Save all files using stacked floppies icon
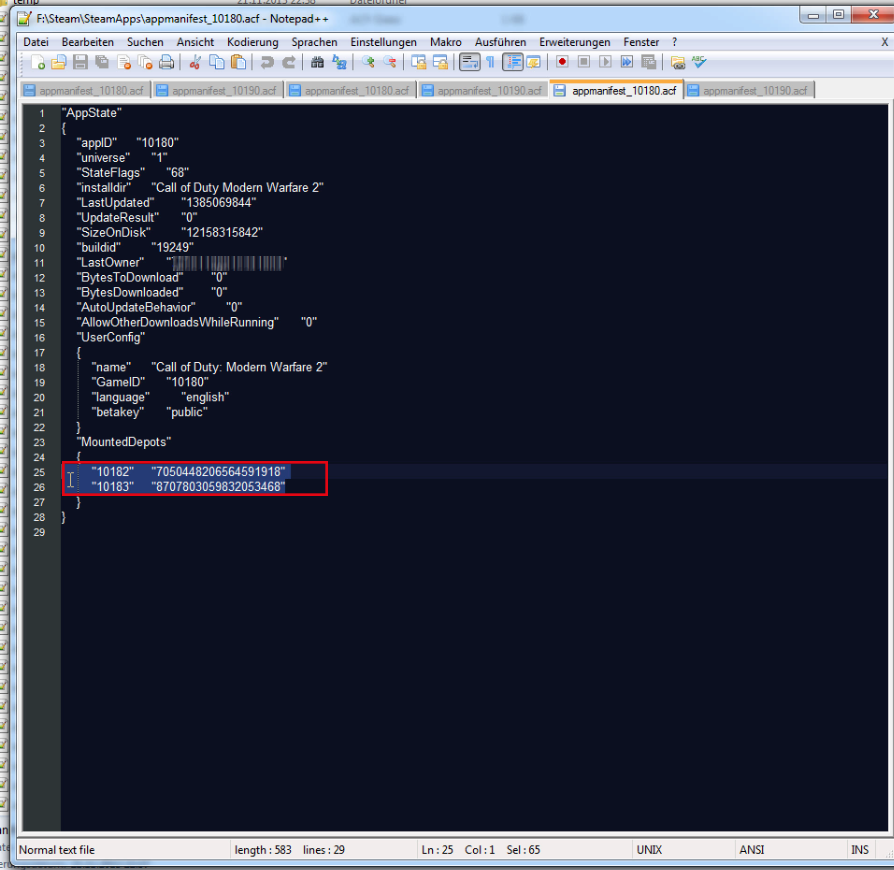Viewport: 894px width, 870px height. pos(102,62)
